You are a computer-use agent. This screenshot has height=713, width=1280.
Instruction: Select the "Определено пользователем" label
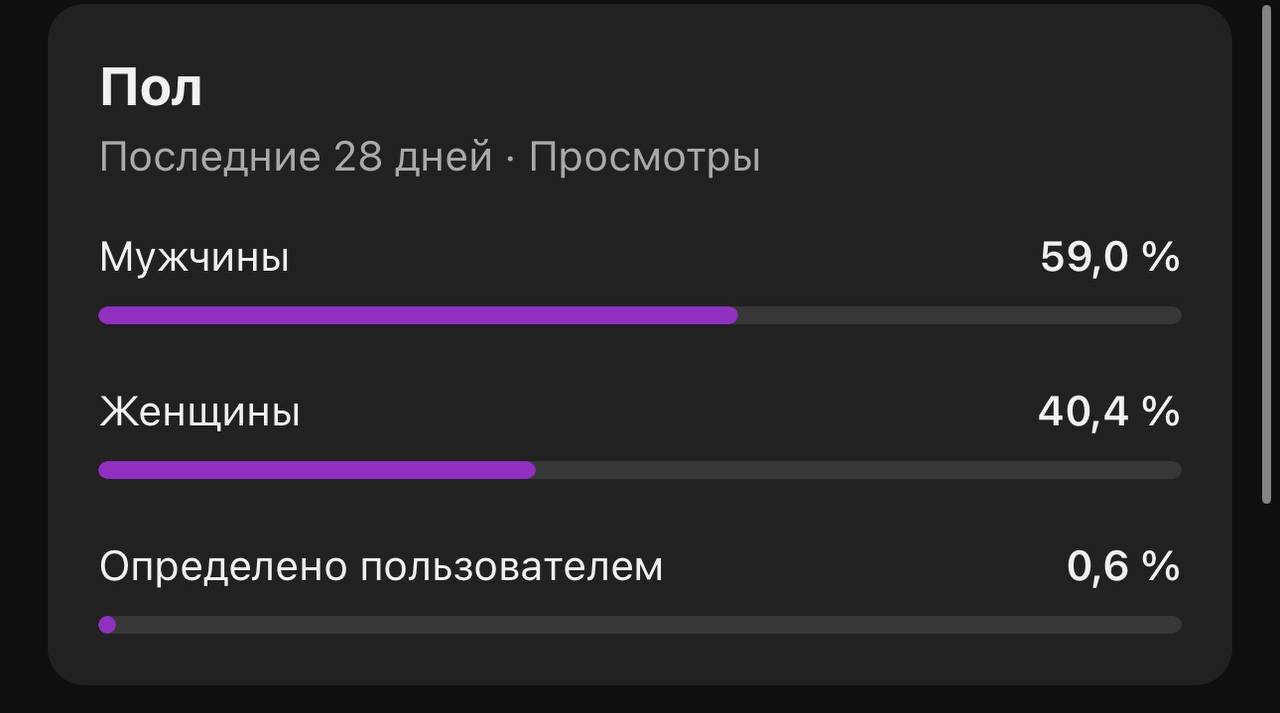coord(381,567)
